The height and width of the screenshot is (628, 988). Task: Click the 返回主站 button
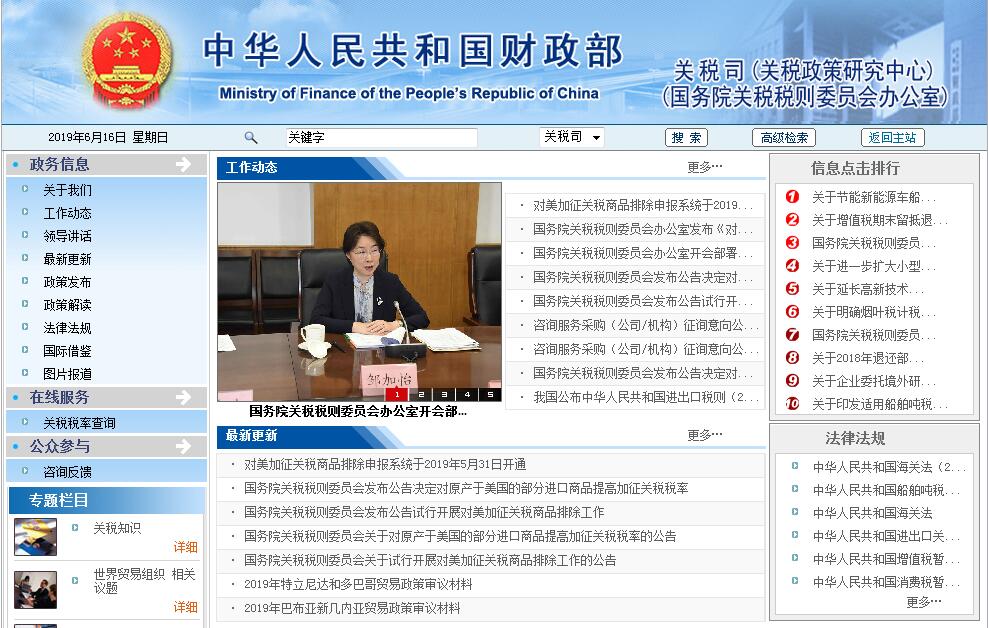tap(892, 138)
